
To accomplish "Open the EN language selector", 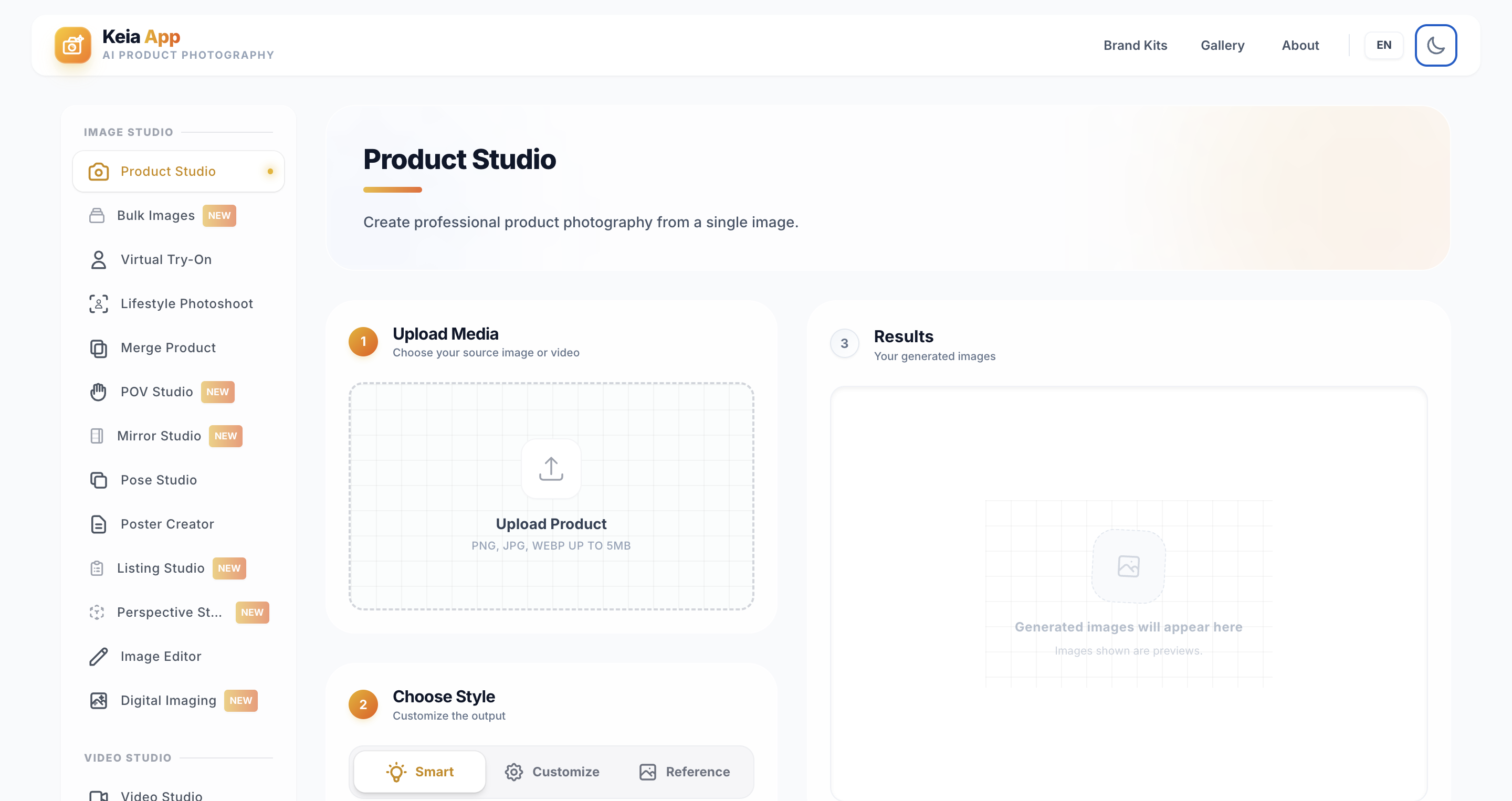I will tap(1383, 45).
